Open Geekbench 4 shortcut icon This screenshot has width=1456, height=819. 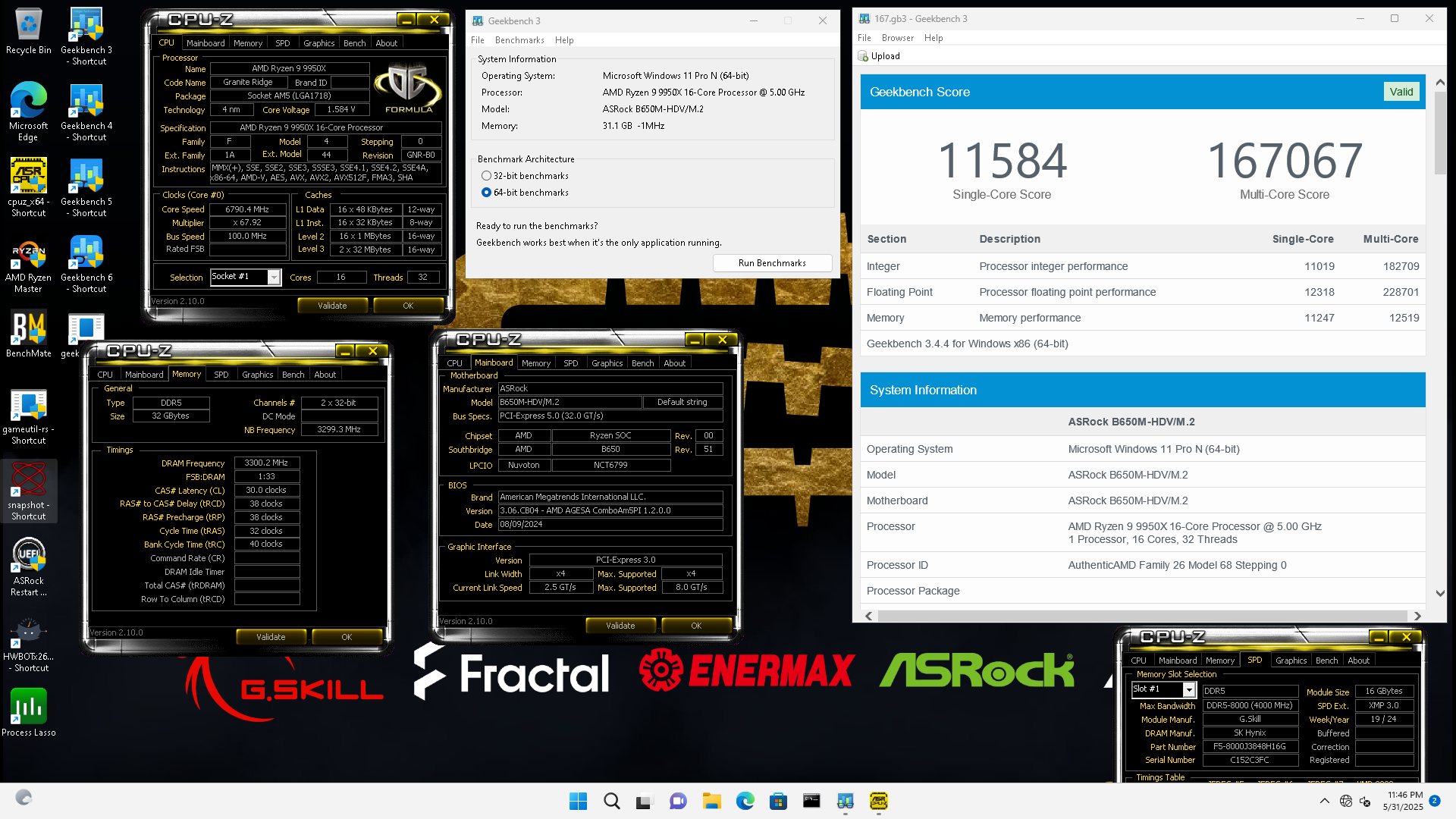[86, 112]
